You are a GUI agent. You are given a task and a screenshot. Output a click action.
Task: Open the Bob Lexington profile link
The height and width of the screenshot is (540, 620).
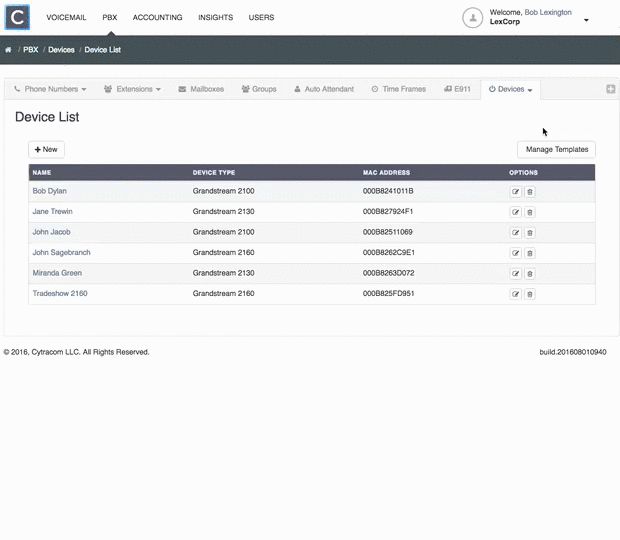[548, 12]
